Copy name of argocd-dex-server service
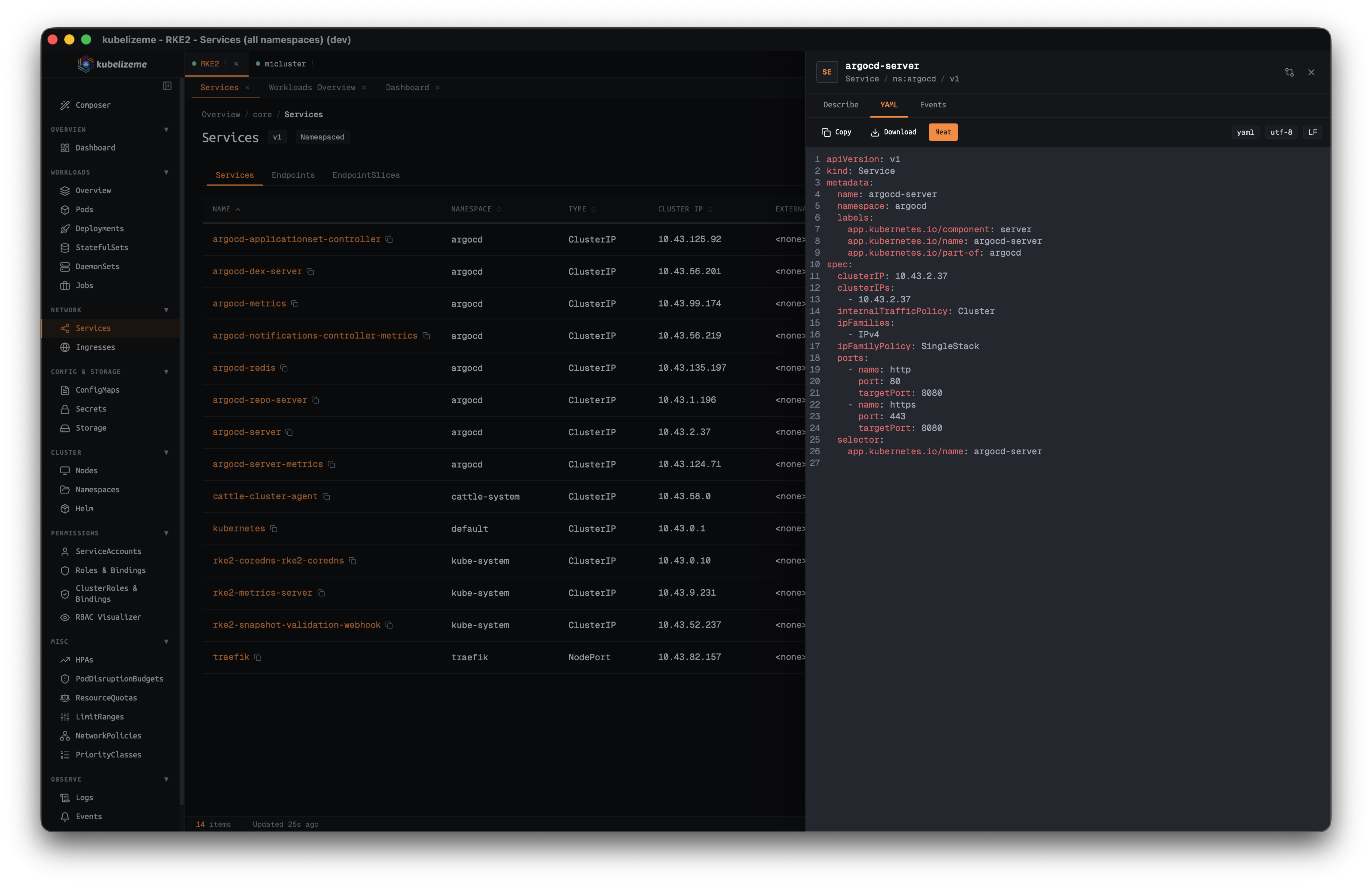This screenshot has width=1372, height=886. pos(311,272)
